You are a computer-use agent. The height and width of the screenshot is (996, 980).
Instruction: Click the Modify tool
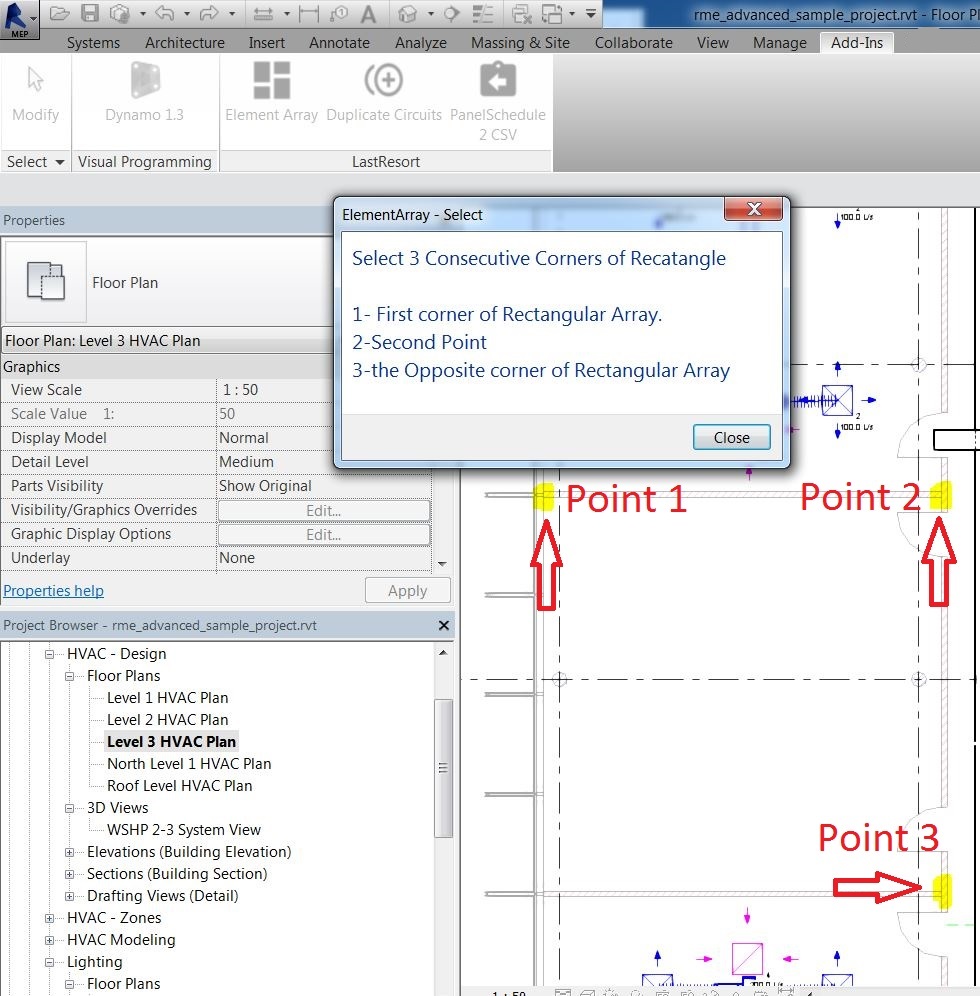pos(36,95)
